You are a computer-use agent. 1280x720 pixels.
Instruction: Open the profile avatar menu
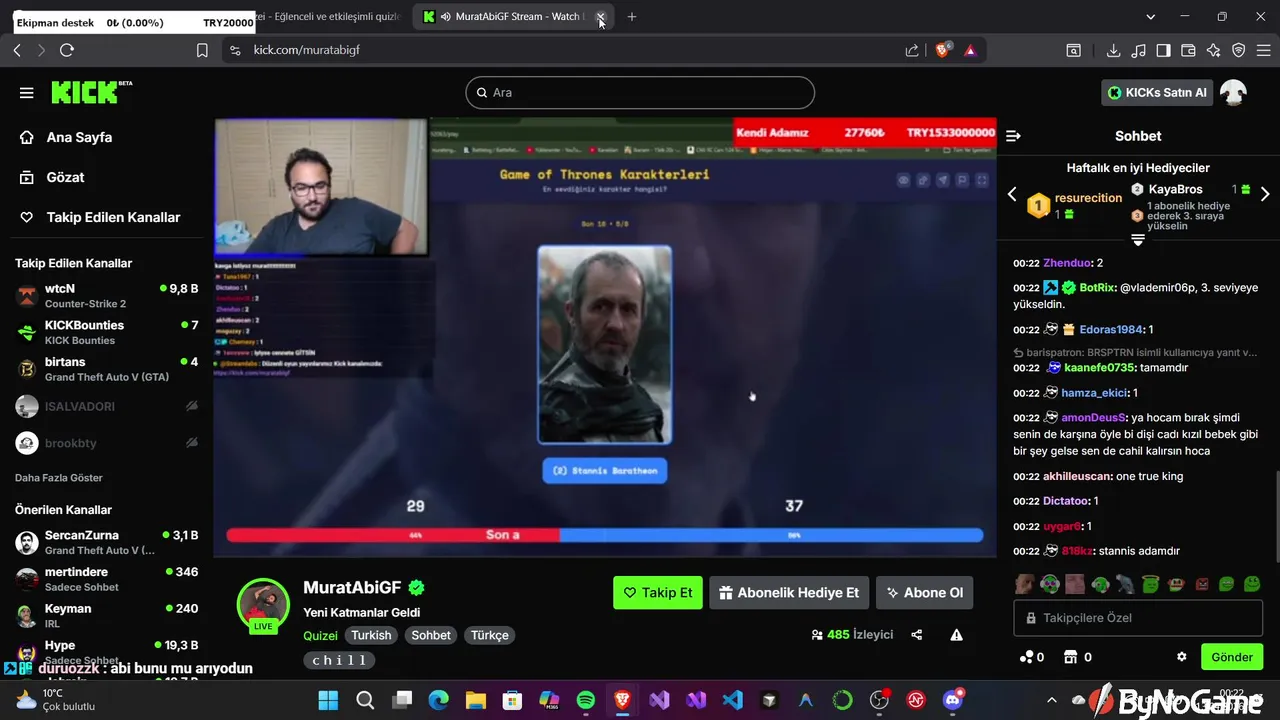click(x=1234, y=92)
